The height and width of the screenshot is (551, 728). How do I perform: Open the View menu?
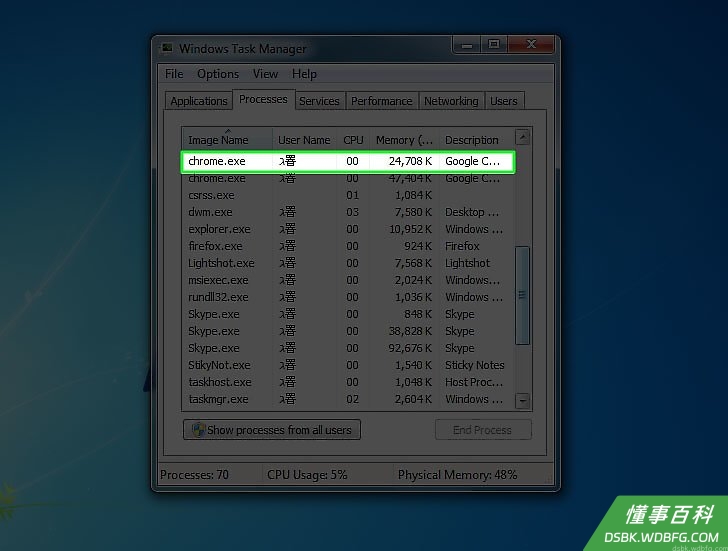point(265,74)
